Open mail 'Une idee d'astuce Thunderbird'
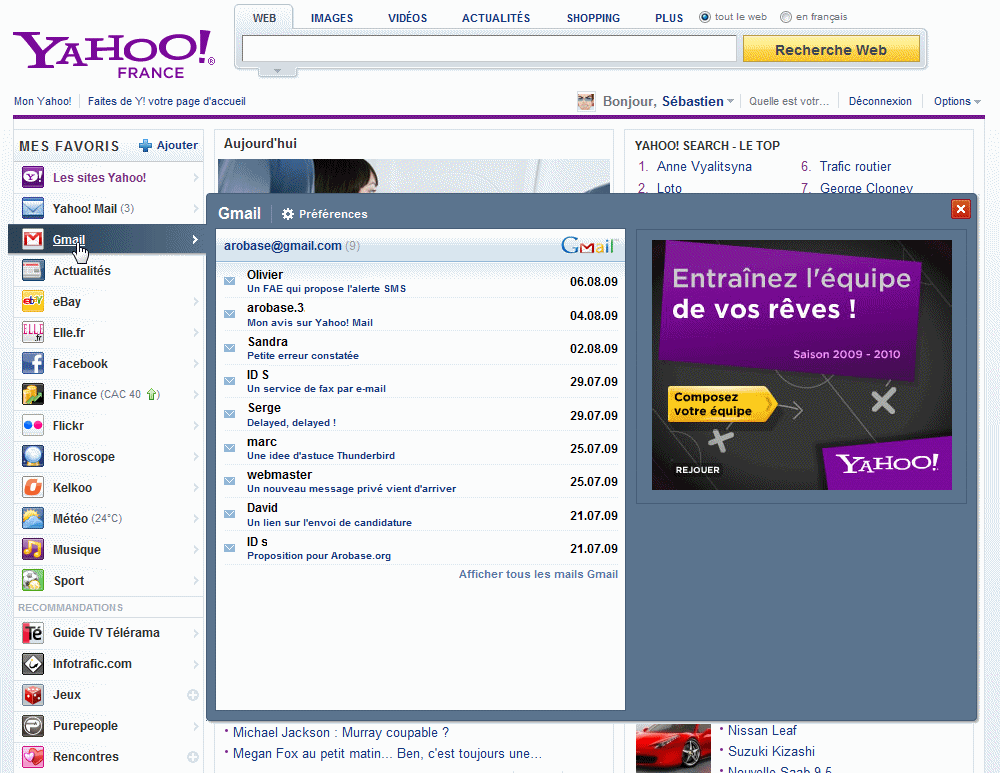The height and width of the screenshot is (773, 1000). click(321, 455)
